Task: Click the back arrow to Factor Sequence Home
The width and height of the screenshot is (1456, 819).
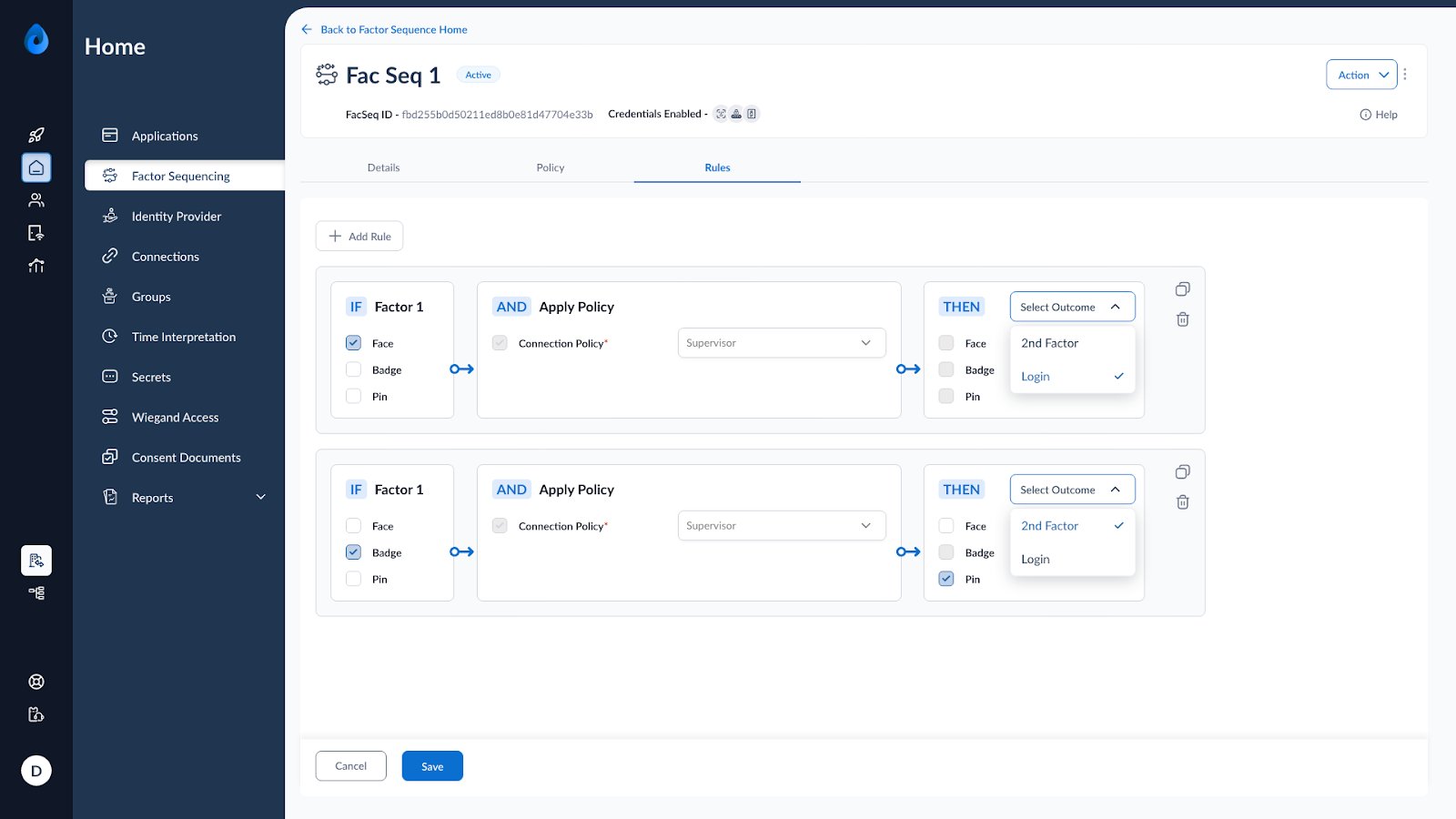Action: click(307, 29)
